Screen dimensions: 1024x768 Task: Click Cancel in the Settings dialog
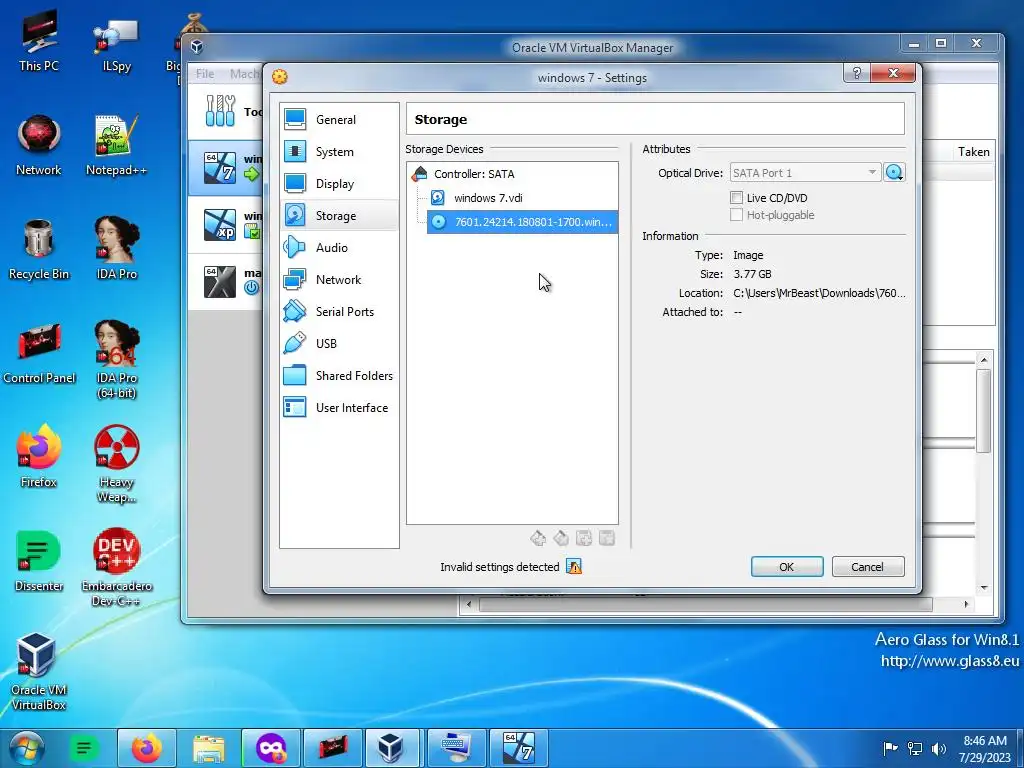[x=868, y=567]
